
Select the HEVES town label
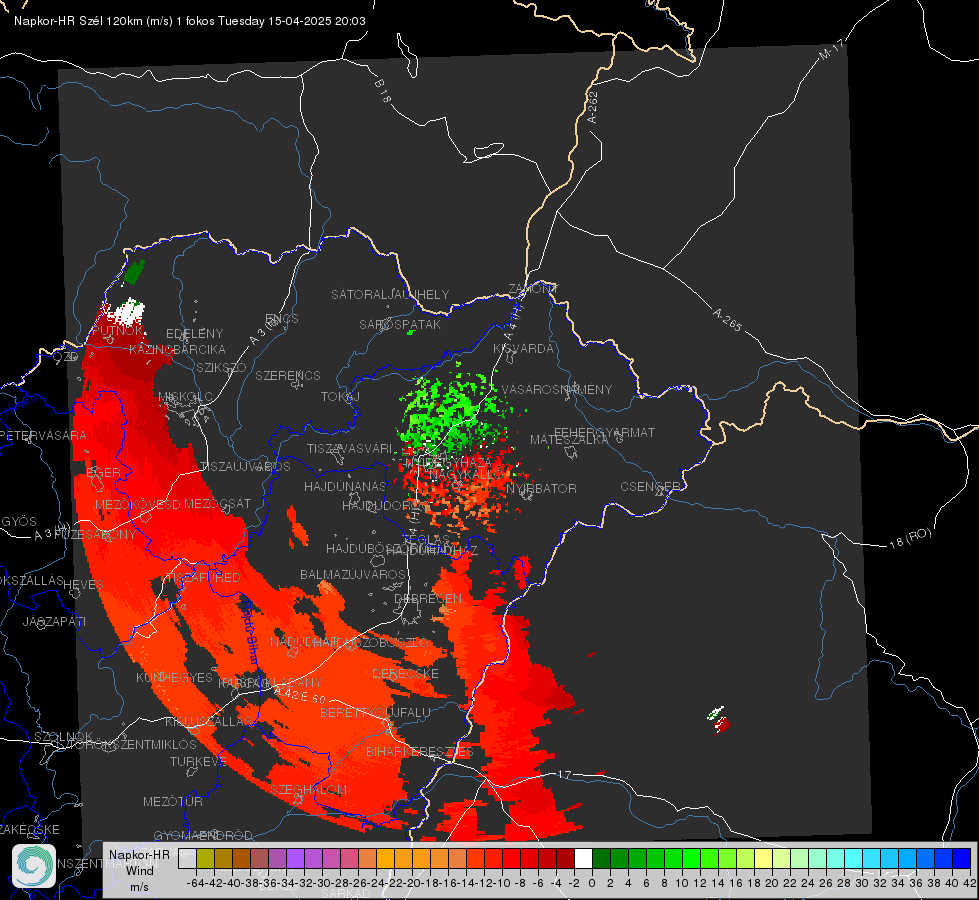point(84,585)
